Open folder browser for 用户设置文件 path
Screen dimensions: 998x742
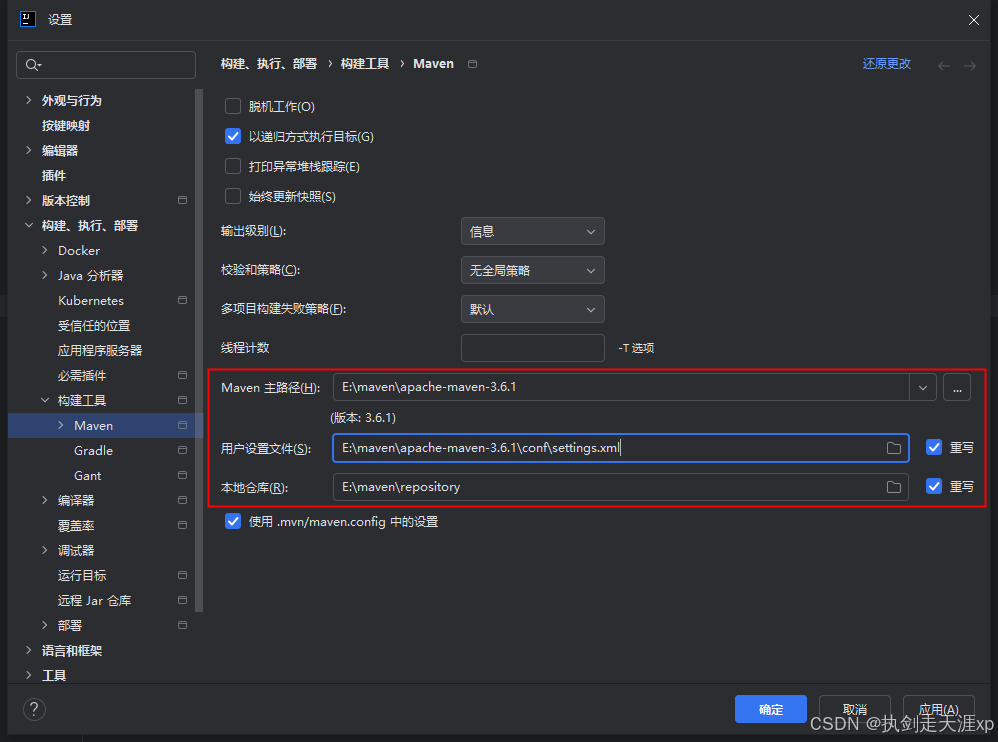pyautogui.click(x=894, y=448)
